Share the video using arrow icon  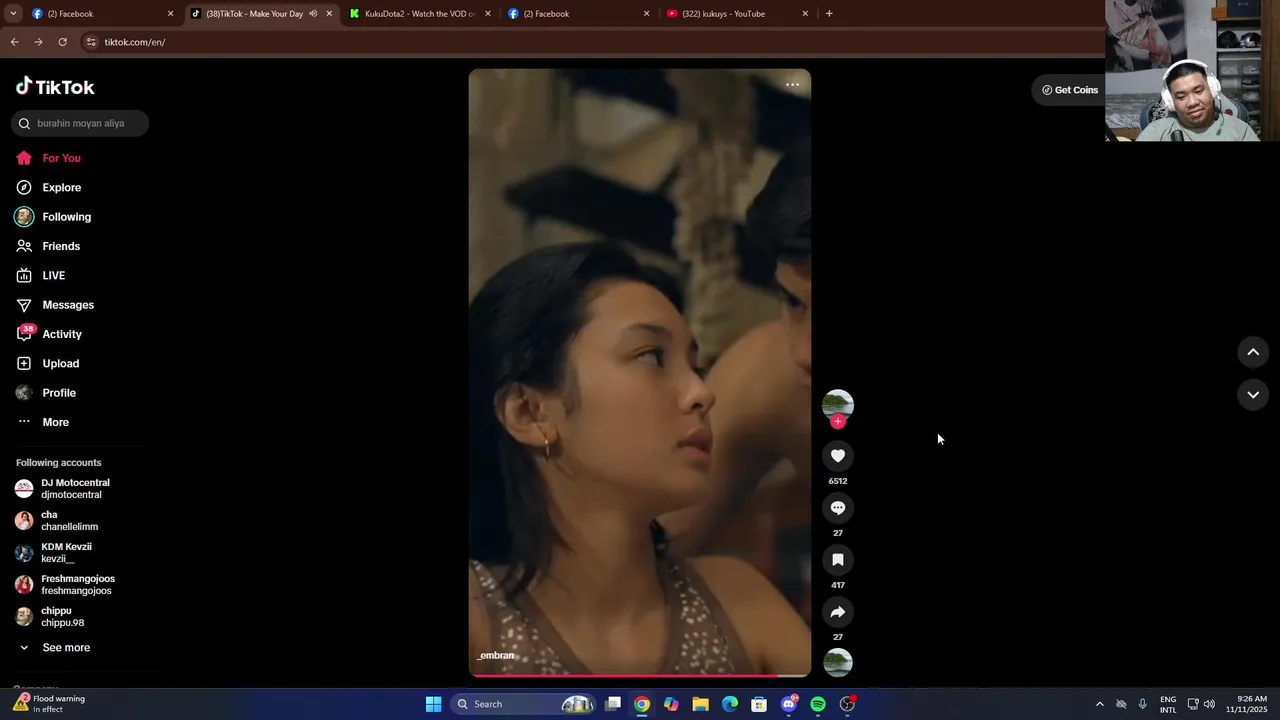[x=838, y=612]
